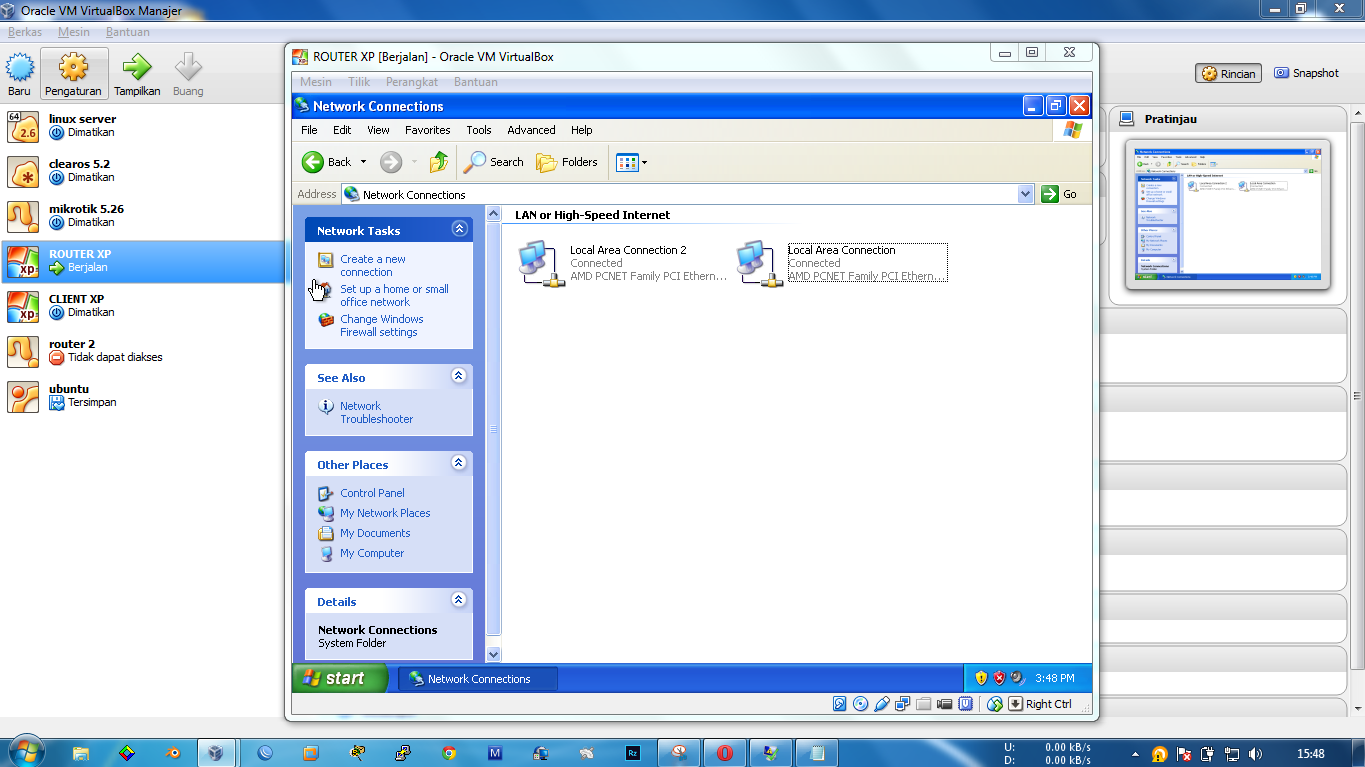The height and width of the screenshot is (767, 1365).
Task: Click the Tampilkan green arrow icon
Action: click(x=137, y=68)
